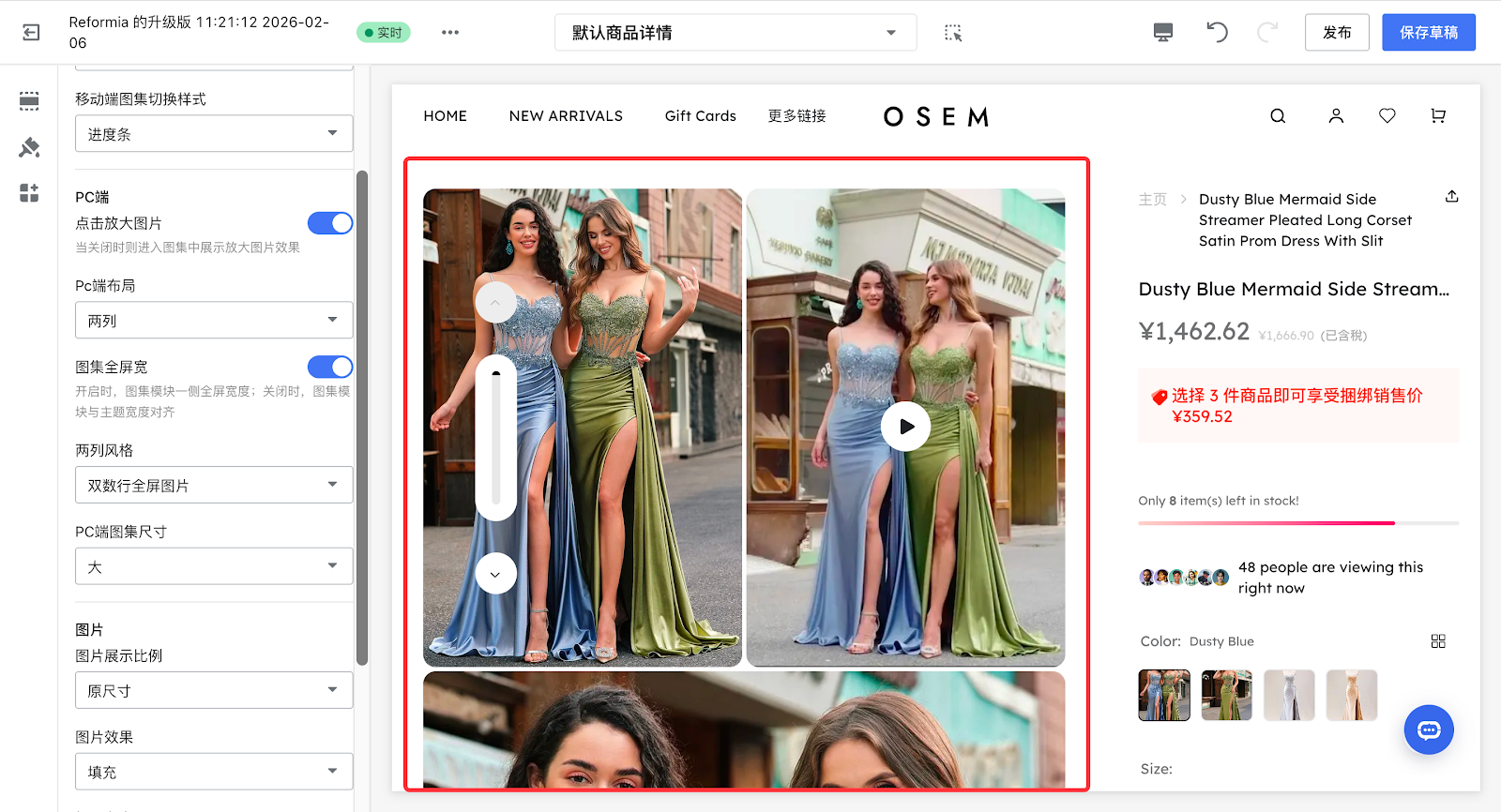Turn off the 图集全屏宽 switch
The image size is (1501, 812).
click(330, 367)
